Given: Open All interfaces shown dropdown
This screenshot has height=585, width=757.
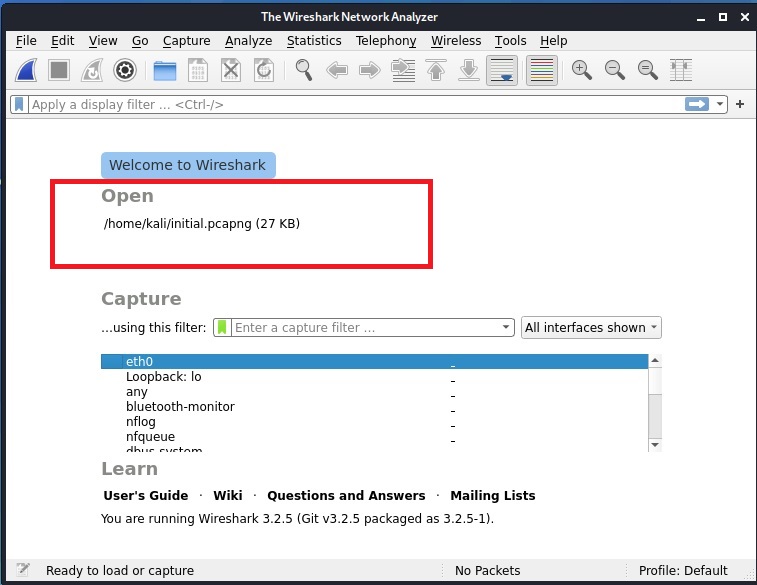Looking at the screenshot, I should 591,328.
